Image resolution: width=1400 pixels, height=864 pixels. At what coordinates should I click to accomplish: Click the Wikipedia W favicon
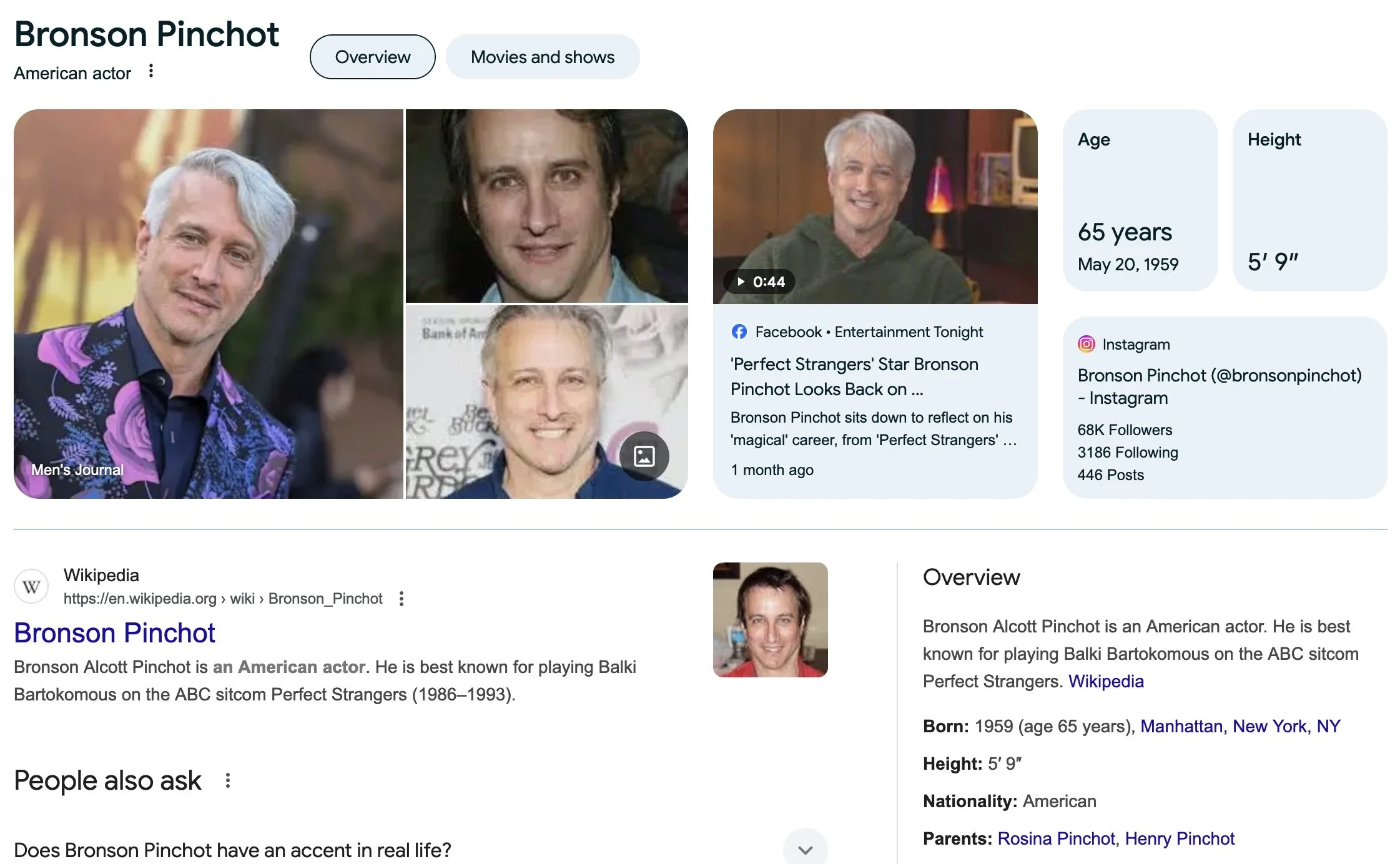pos(31,586)
